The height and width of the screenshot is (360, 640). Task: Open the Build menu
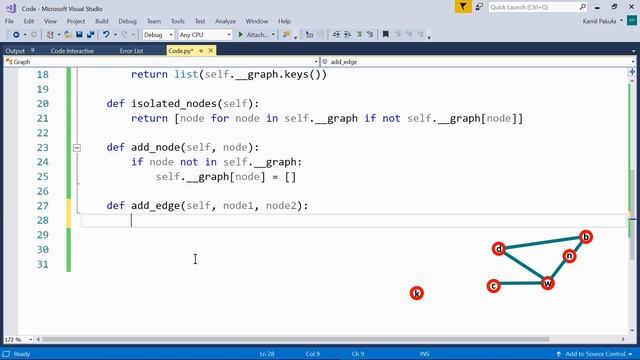(x=102, y=21)
